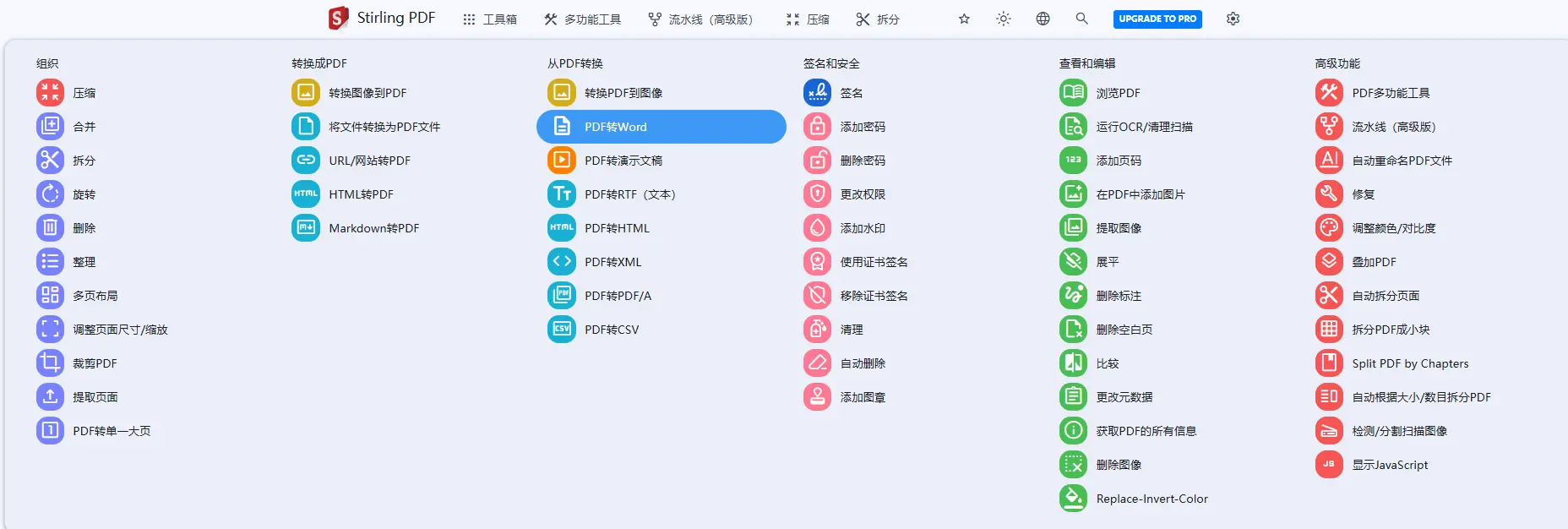Open the 调整页面尺寸/缩放 link
Viewport: 1568px width, 529px height.
point(120,330)
